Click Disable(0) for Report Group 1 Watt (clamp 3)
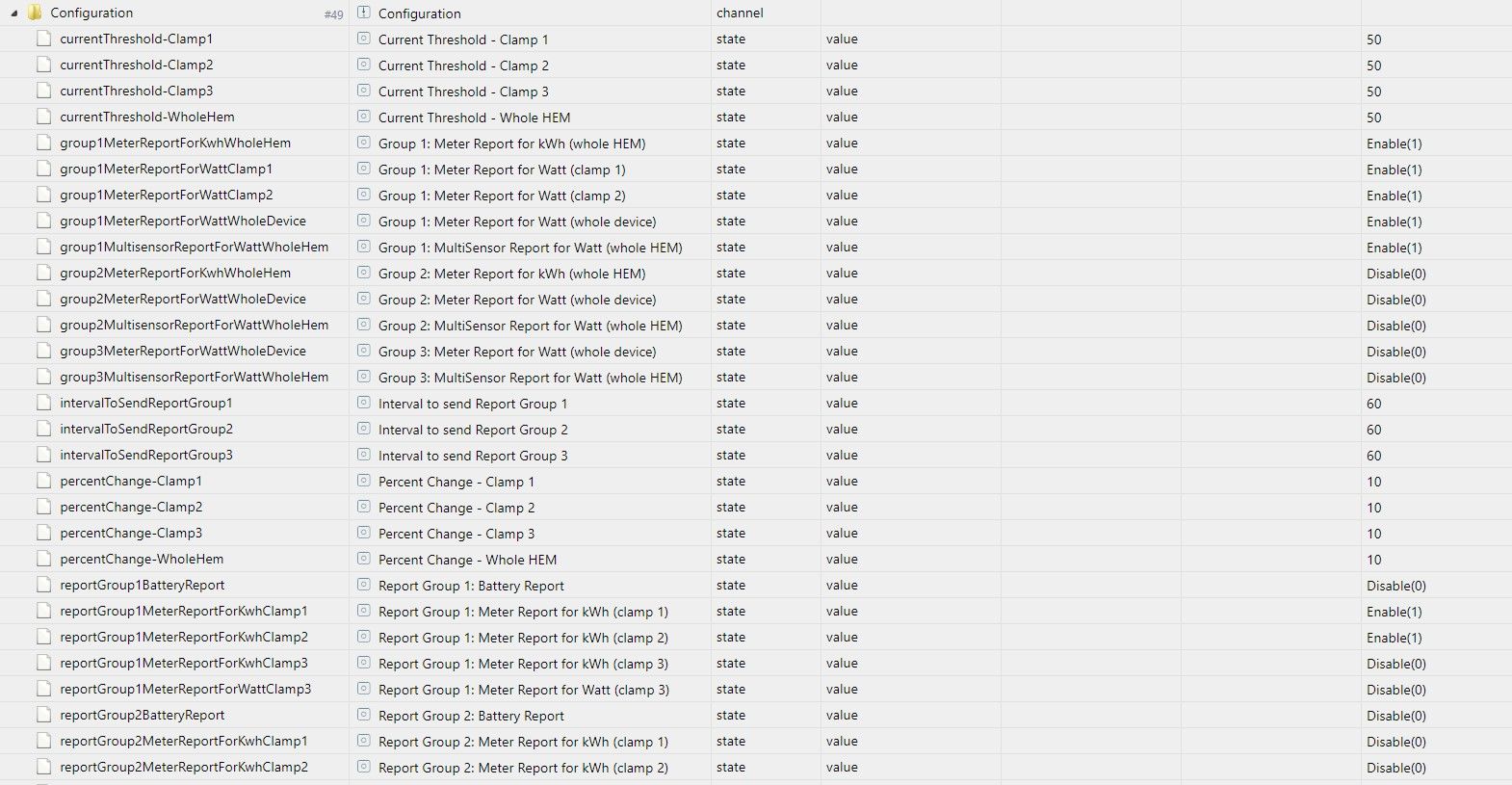Viewport: 1512px width, 785px height. [1396, 690]
